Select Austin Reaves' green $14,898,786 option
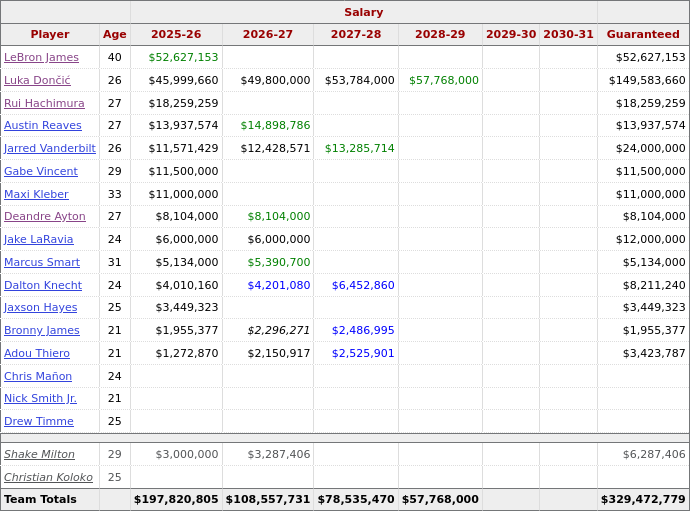Viewport: 690px width, 511px height. (275, 125)
